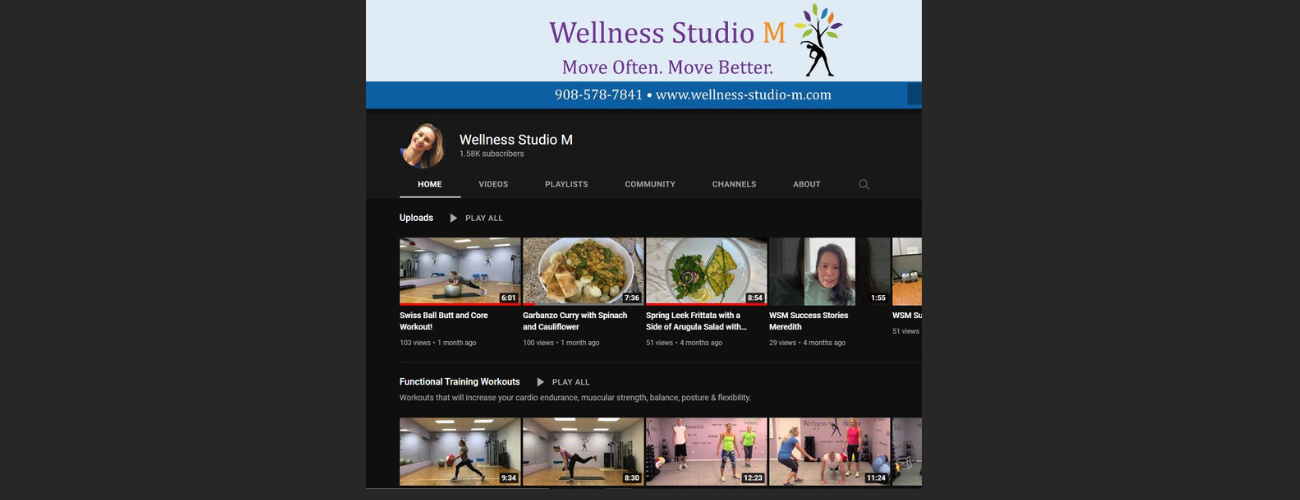This screenshot has height=500, width=1300.
Task: Click the website address in the banner
Action: (x=744, y=95)
